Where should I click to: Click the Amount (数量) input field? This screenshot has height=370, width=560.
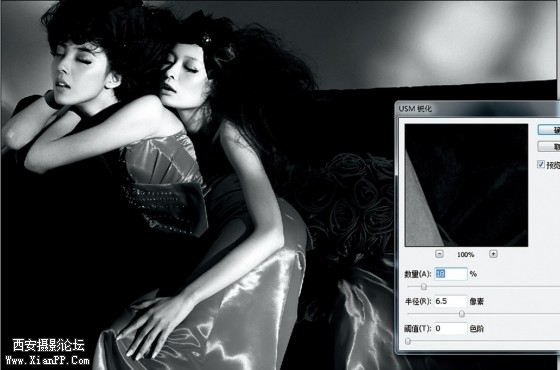pos(451,274)
